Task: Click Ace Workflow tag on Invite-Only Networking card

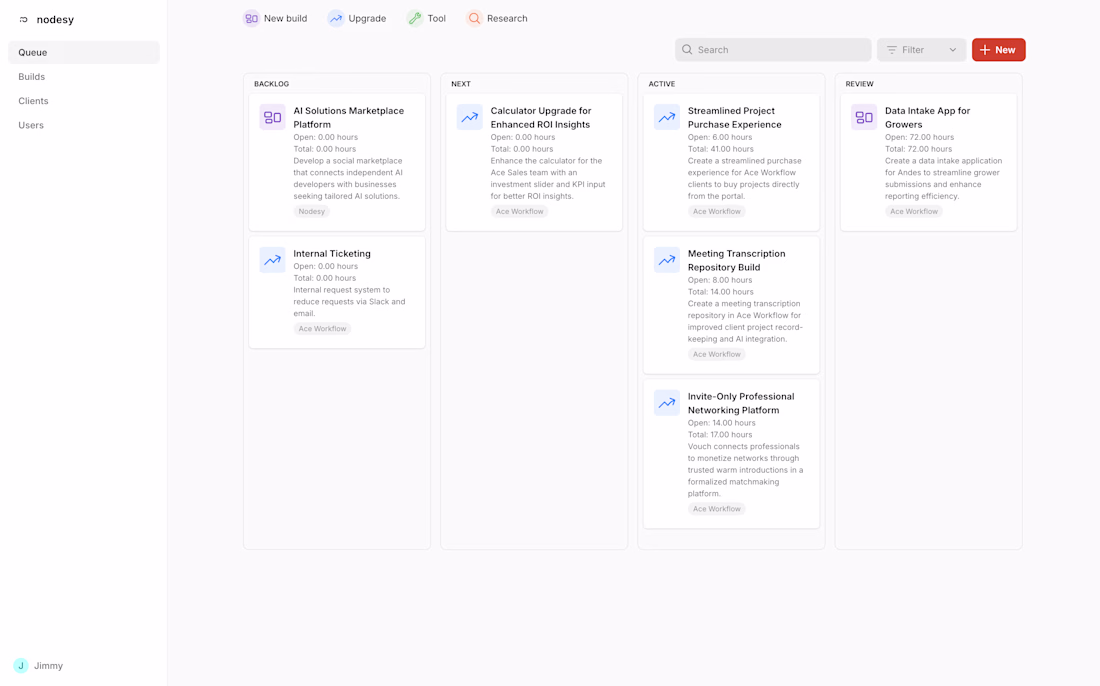Action: 717,509
